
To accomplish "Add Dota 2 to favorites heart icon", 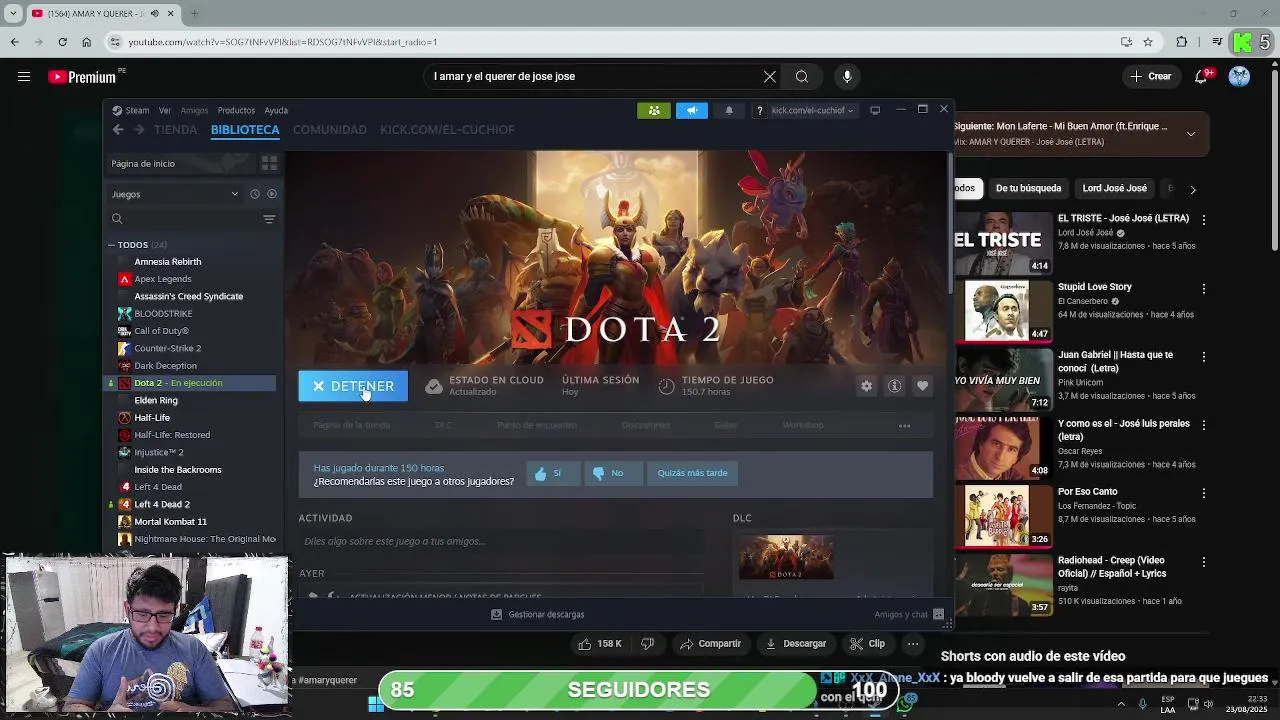I will tap(922, 386).
